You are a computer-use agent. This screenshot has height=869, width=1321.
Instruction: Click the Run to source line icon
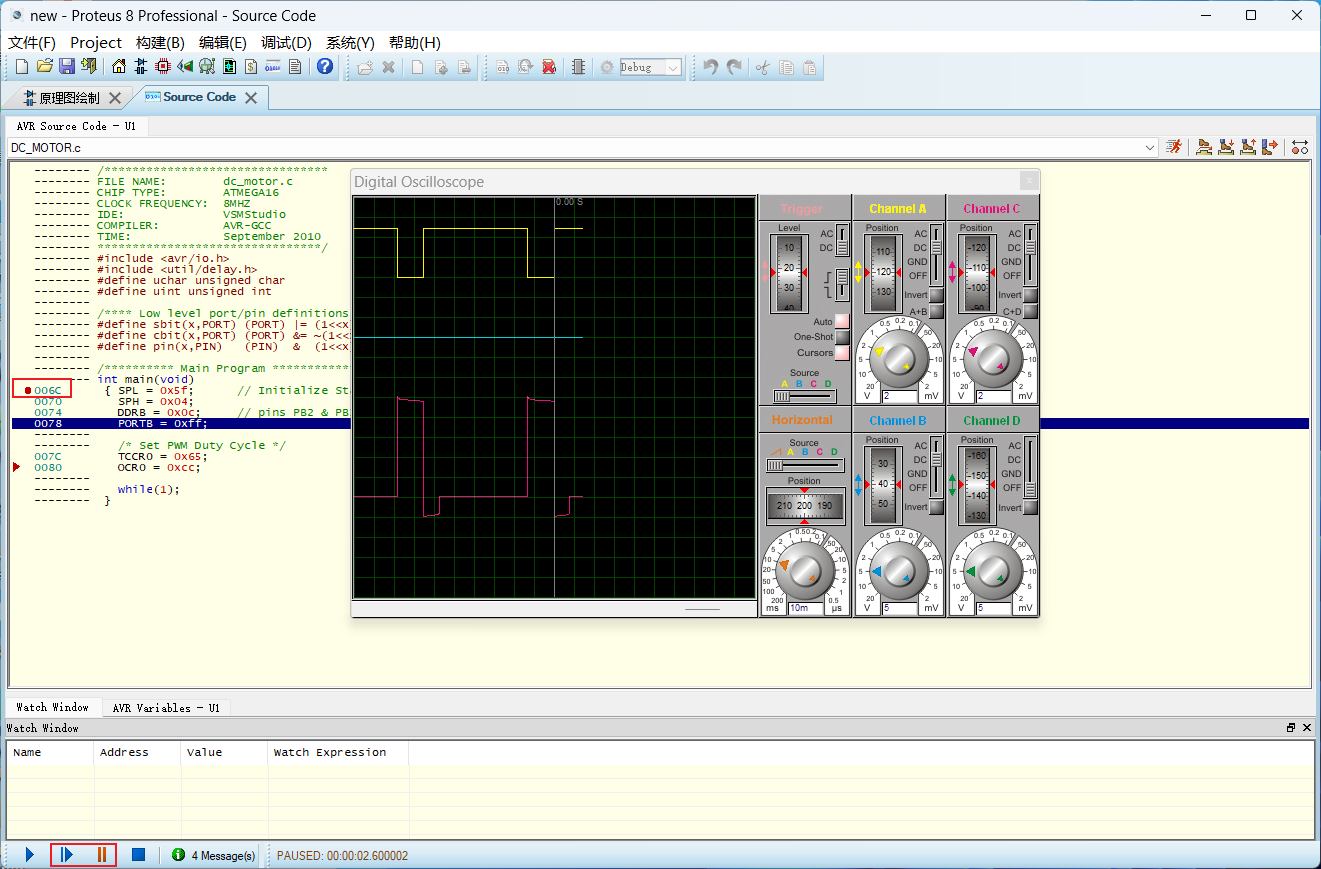pos(1270,147)
